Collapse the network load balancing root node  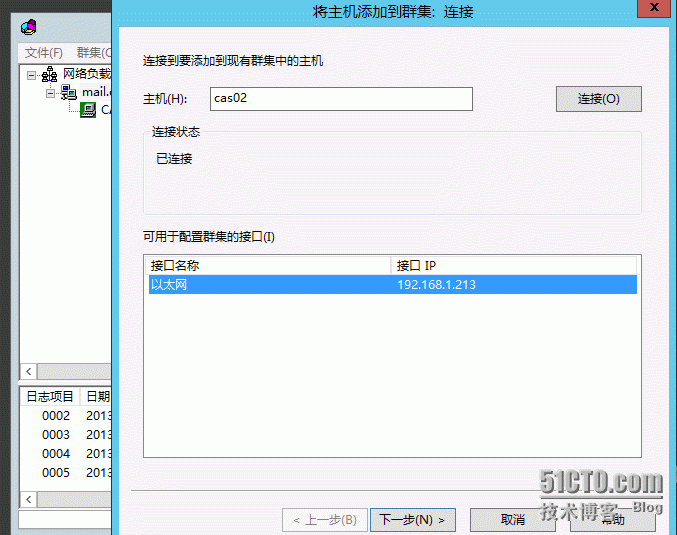pos(31,75)
